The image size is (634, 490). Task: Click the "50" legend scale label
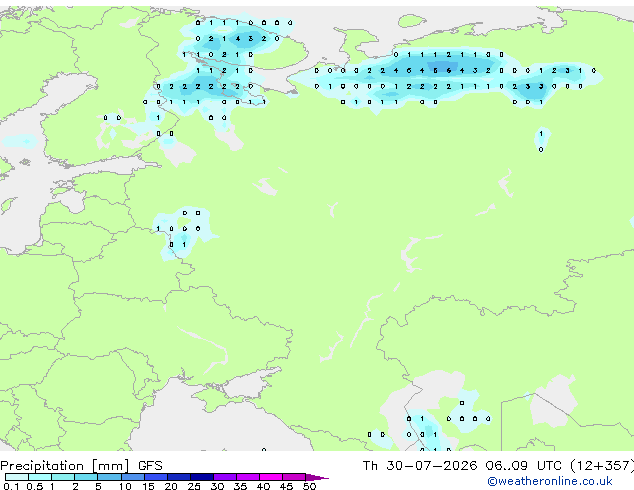click(309, 486)
